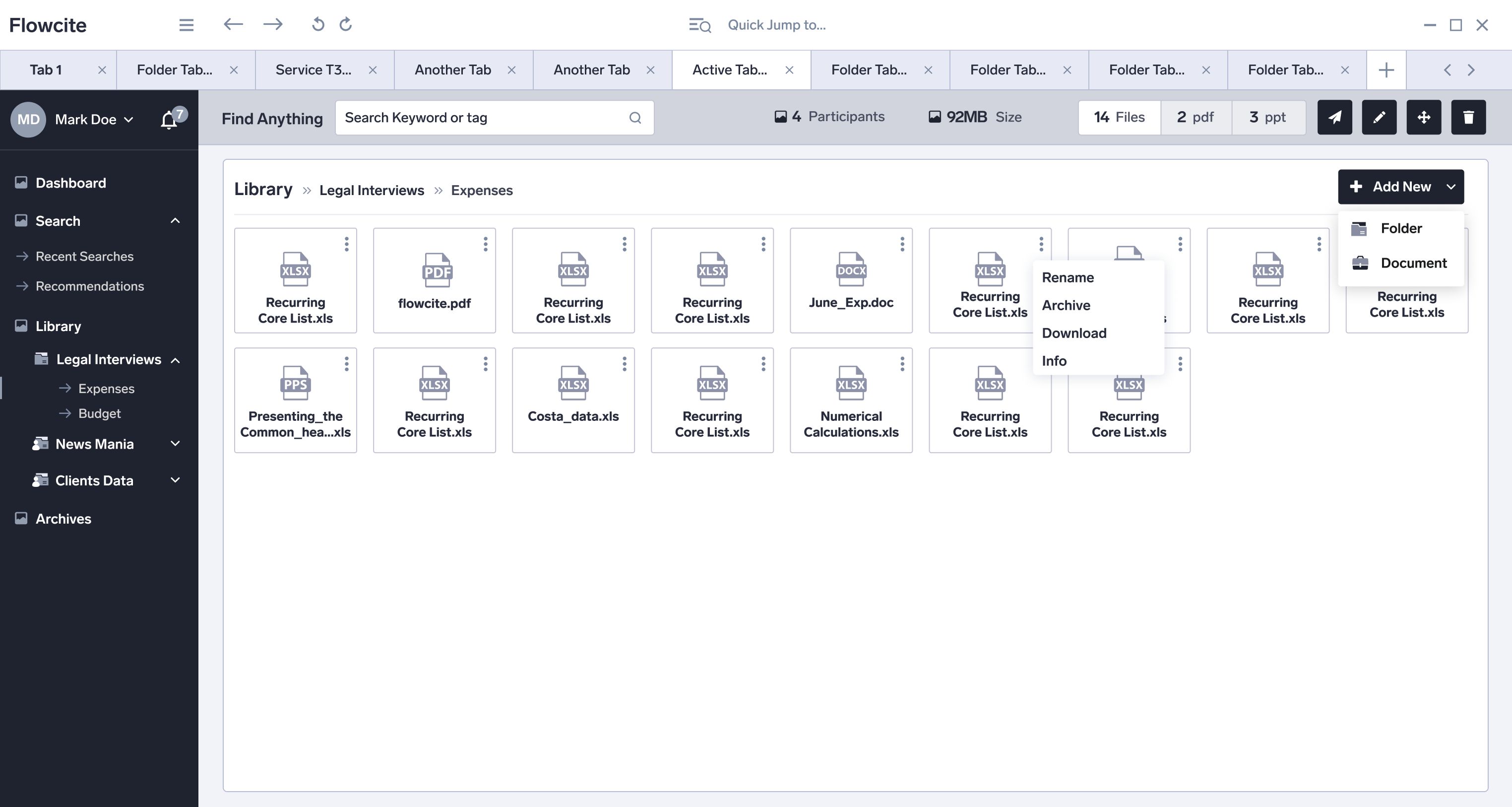Open the Mark Doe user dropdown
1512x807 pixels.
(x=94, y=119)
